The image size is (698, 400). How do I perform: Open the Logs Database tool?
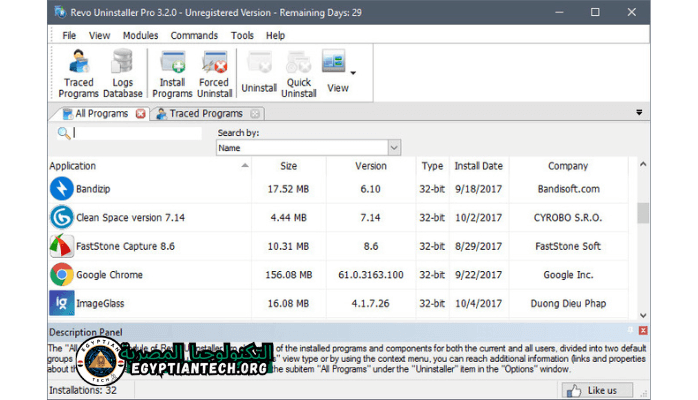122,73
